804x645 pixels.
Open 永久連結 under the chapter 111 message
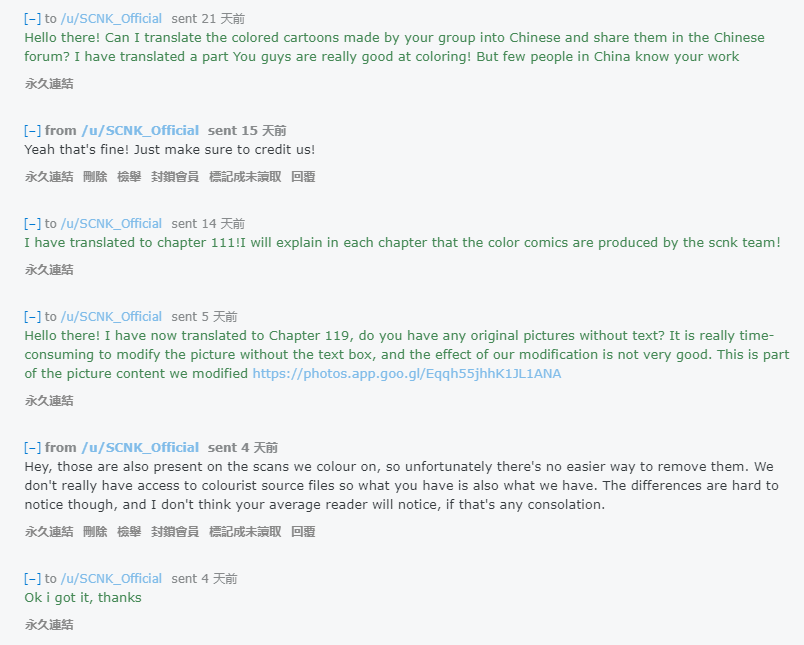49,270
